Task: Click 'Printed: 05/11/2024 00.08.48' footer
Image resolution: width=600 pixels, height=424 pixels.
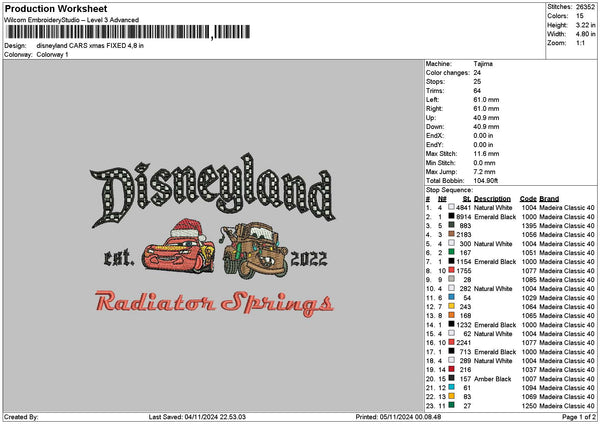Action: point(398,417)
